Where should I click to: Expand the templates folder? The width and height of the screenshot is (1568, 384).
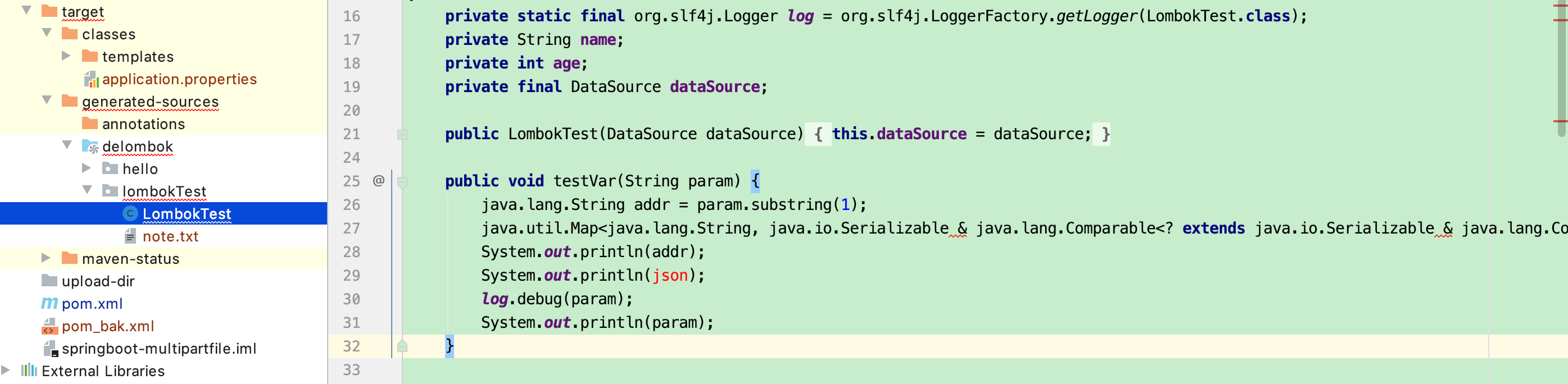tap(66, 56)
